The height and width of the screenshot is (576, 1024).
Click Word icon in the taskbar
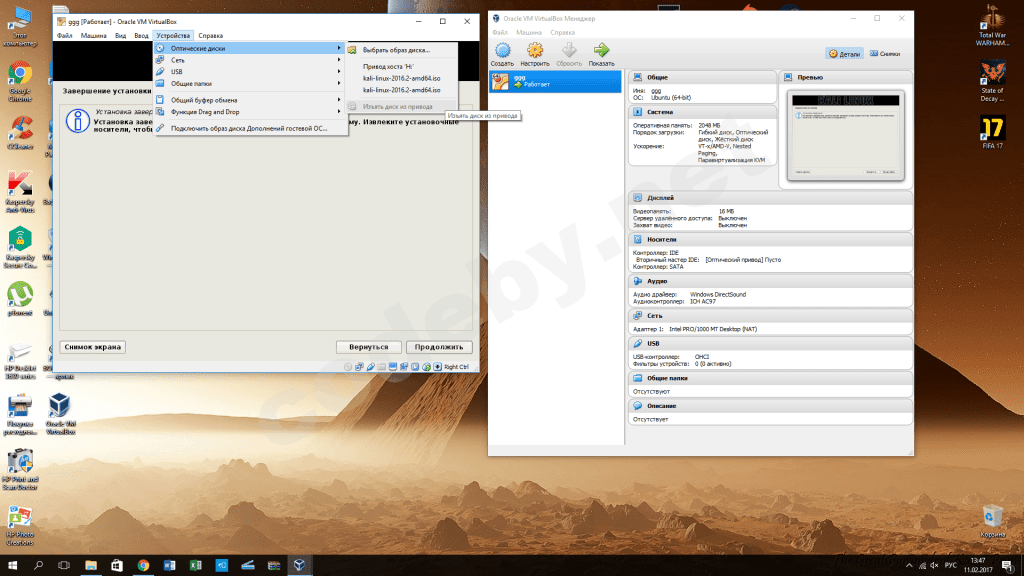[x=169, y=565]
